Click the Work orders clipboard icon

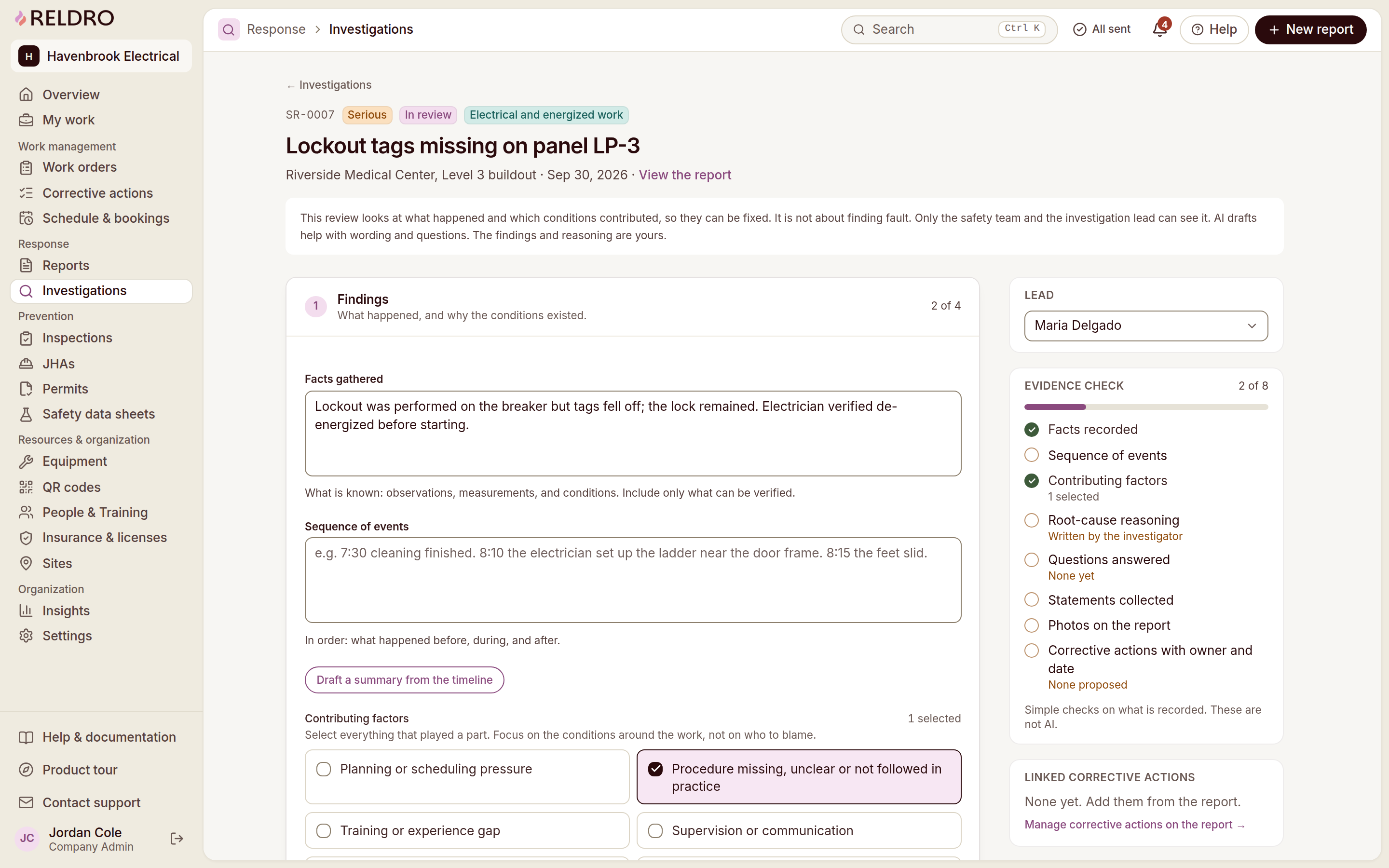tap(26, 168)
